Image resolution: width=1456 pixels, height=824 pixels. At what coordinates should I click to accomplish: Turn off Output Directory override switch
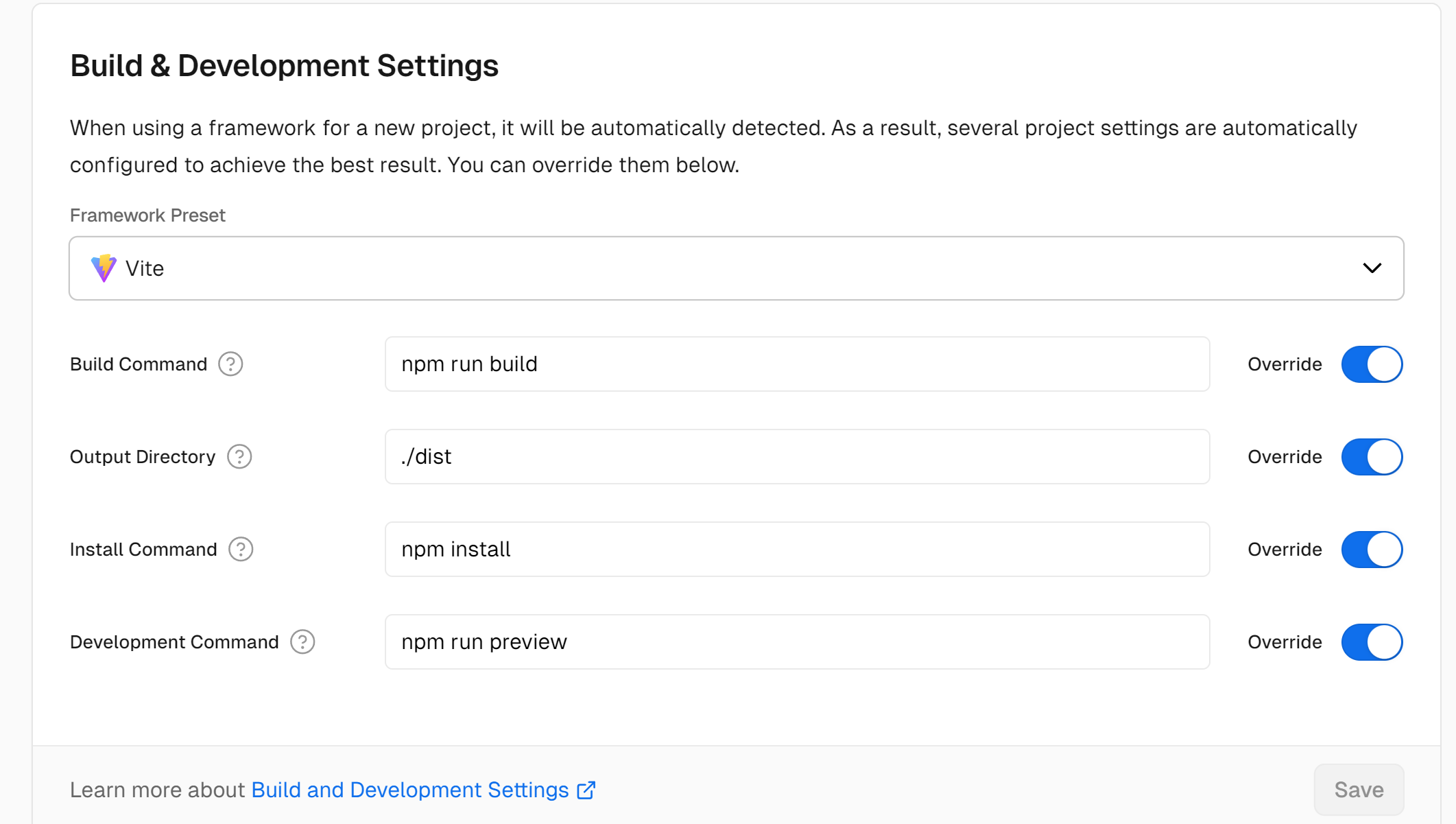click(x=1372, y=457)
